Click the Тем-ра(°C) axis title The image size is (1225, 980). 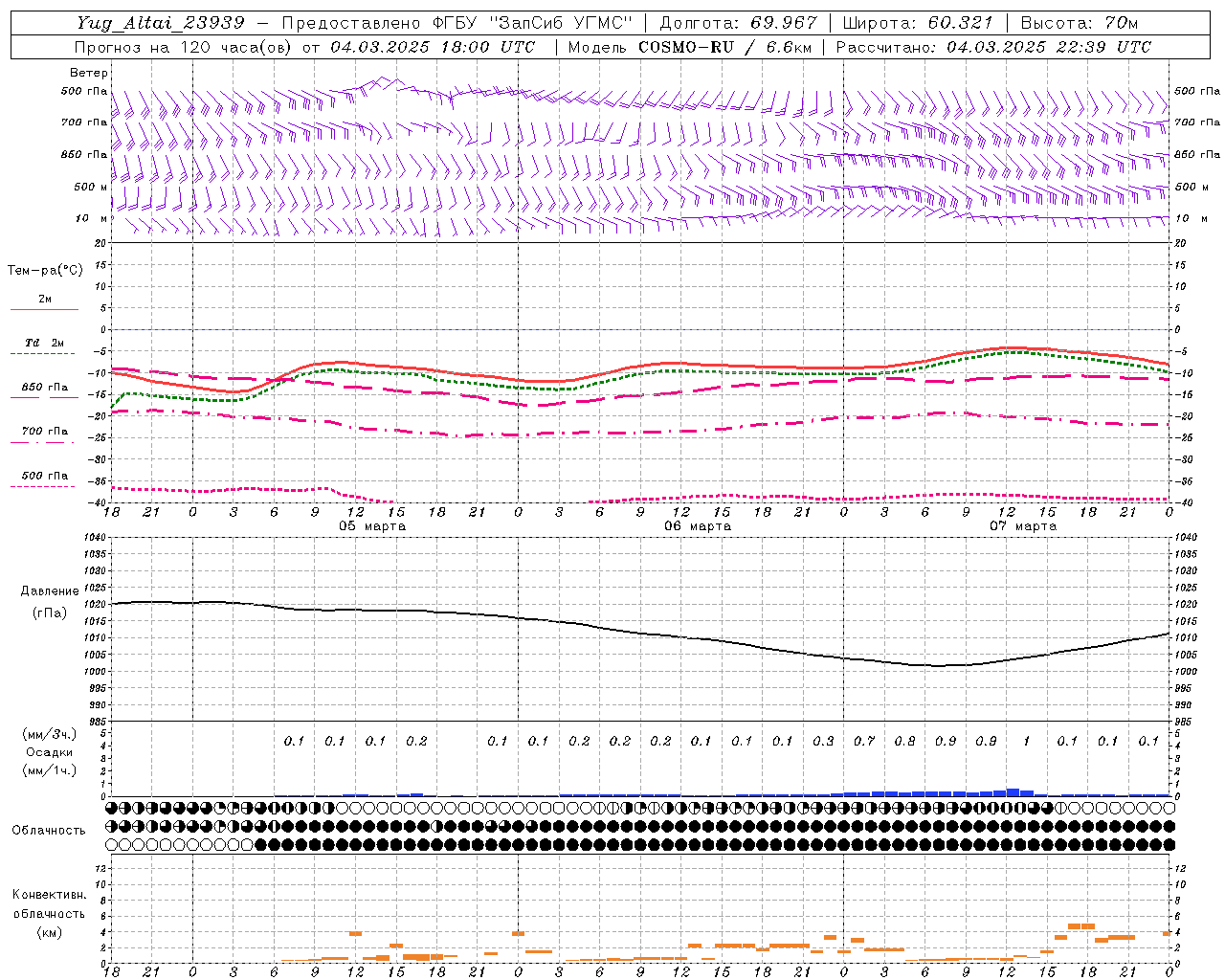[x=45, y=271]
